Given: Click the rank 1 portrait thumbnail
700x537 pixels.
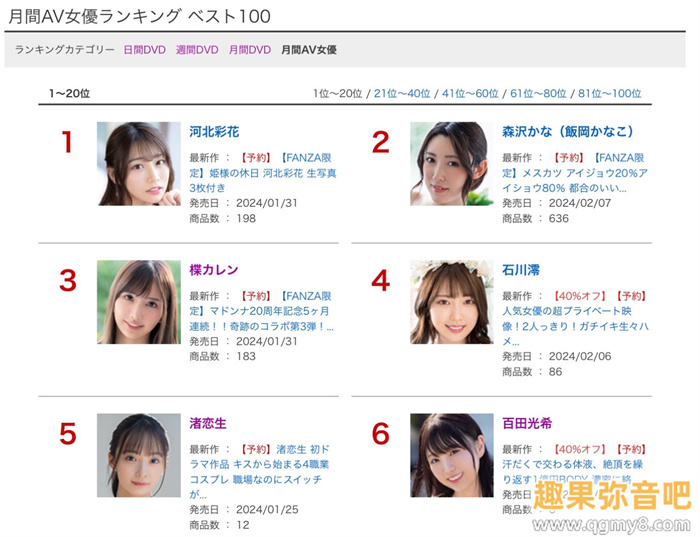Looking at the screenshot, I should tap(139, 164).
